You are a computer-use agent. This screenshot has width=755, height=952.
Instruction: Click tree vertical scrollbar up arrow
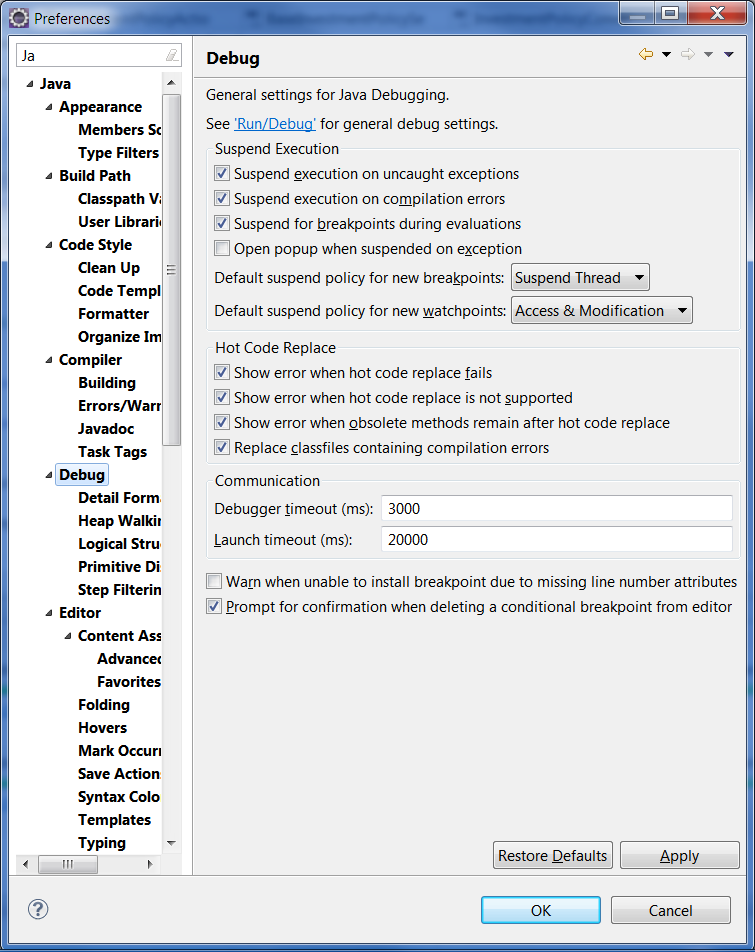click(x=171, y=83)
